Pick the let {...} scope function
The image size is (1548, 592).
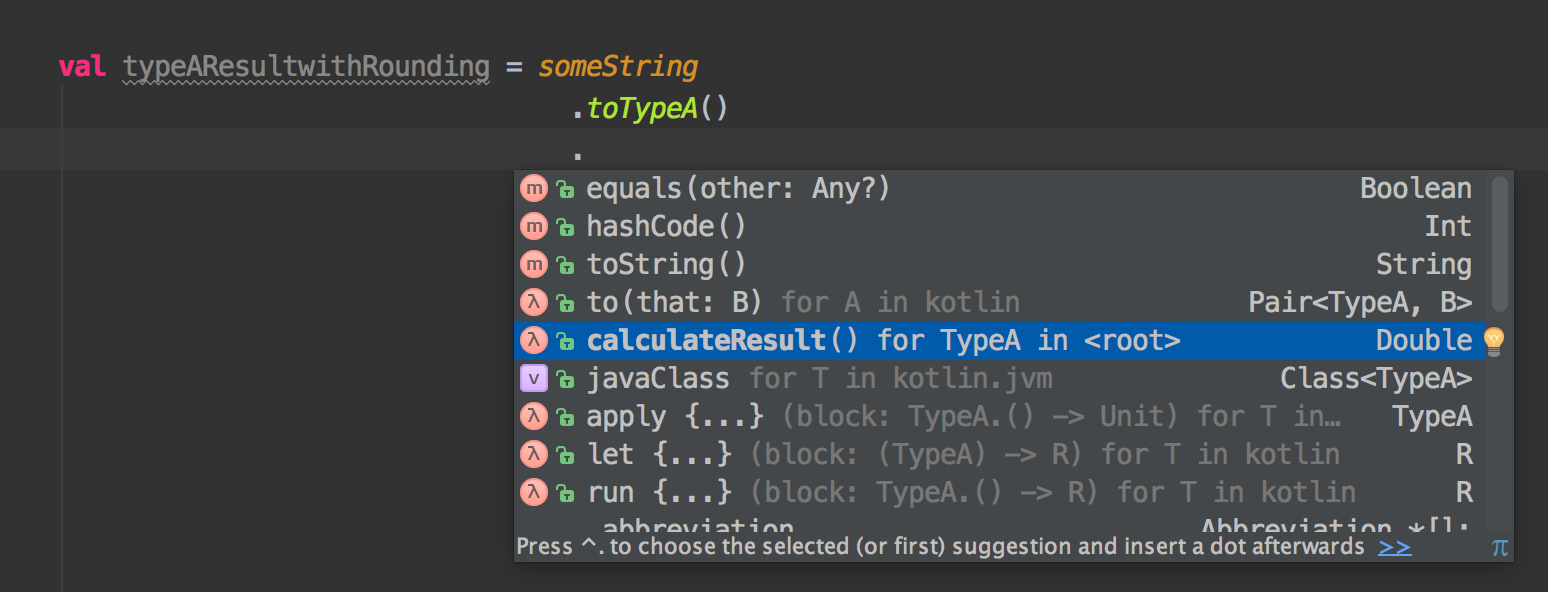point(659,454)
